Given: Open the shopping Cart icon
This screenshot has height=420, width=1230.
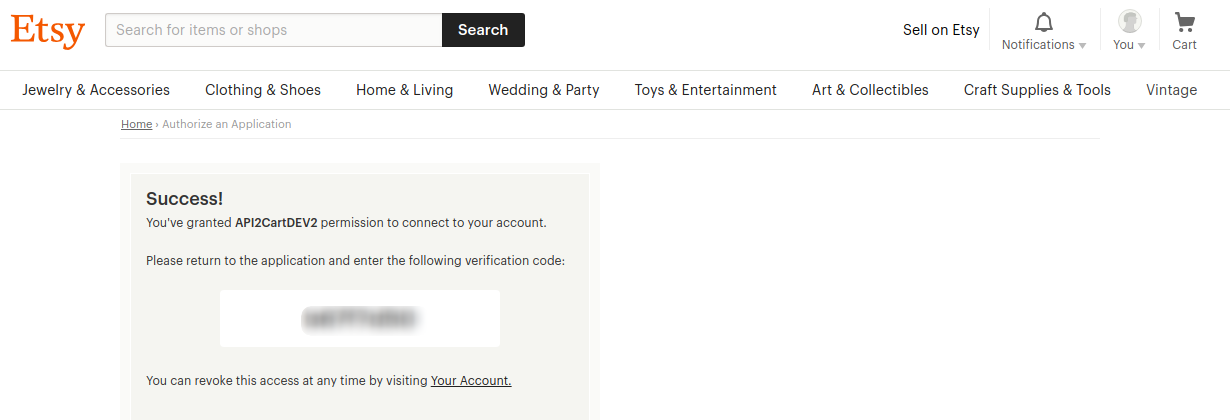Looking at the screenshot, I should pos(1185,22).
